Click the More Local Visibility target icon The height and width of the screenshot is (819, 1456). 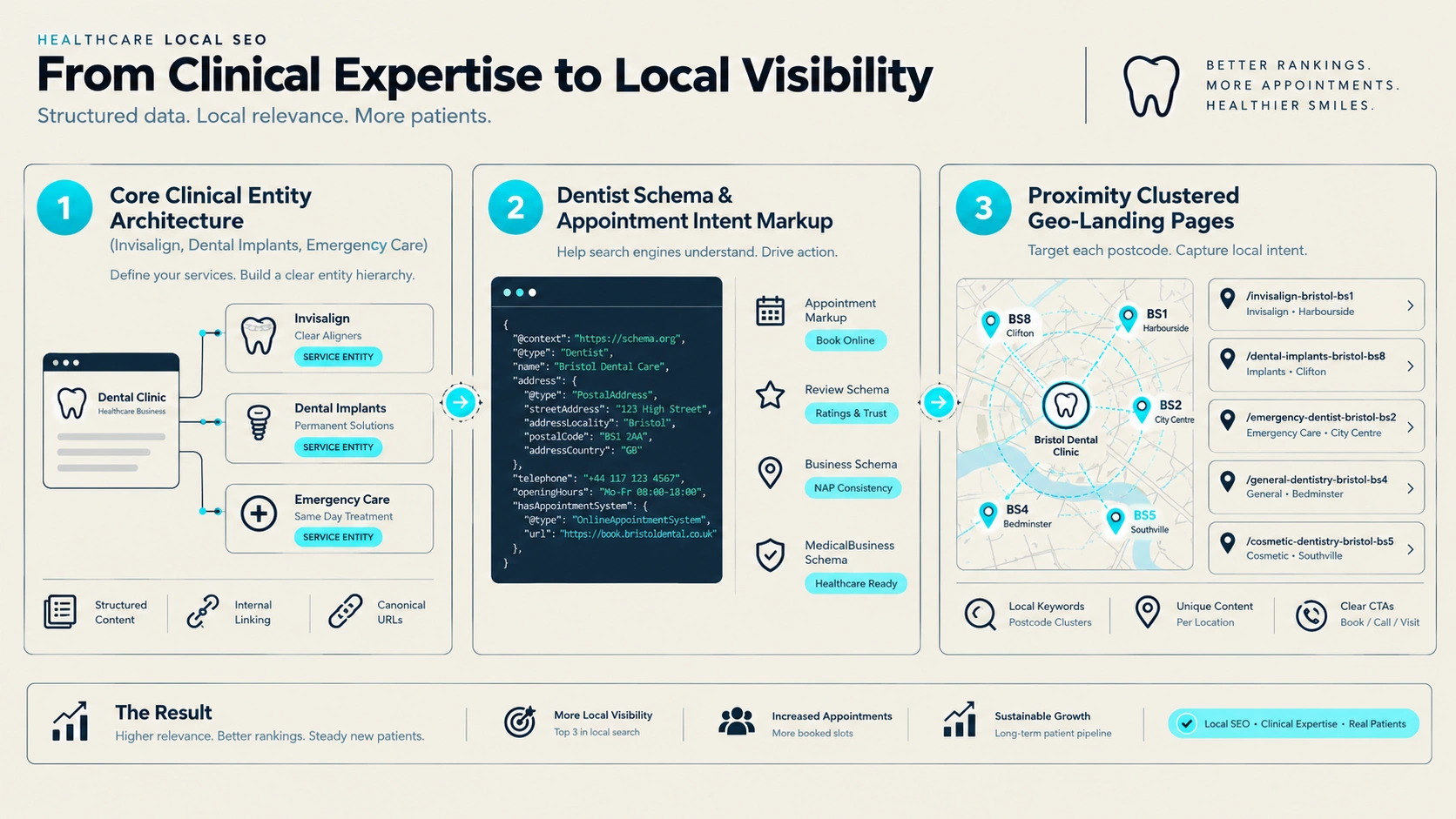pos(520,722)
